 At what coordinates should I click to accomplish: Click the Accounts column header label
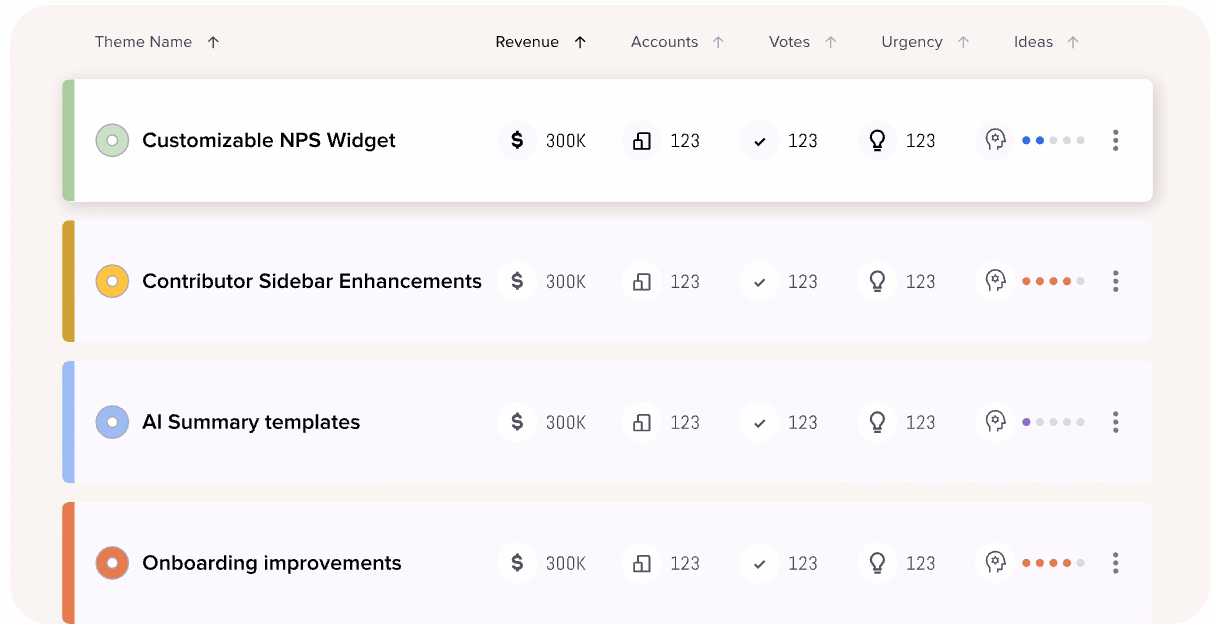664,42
